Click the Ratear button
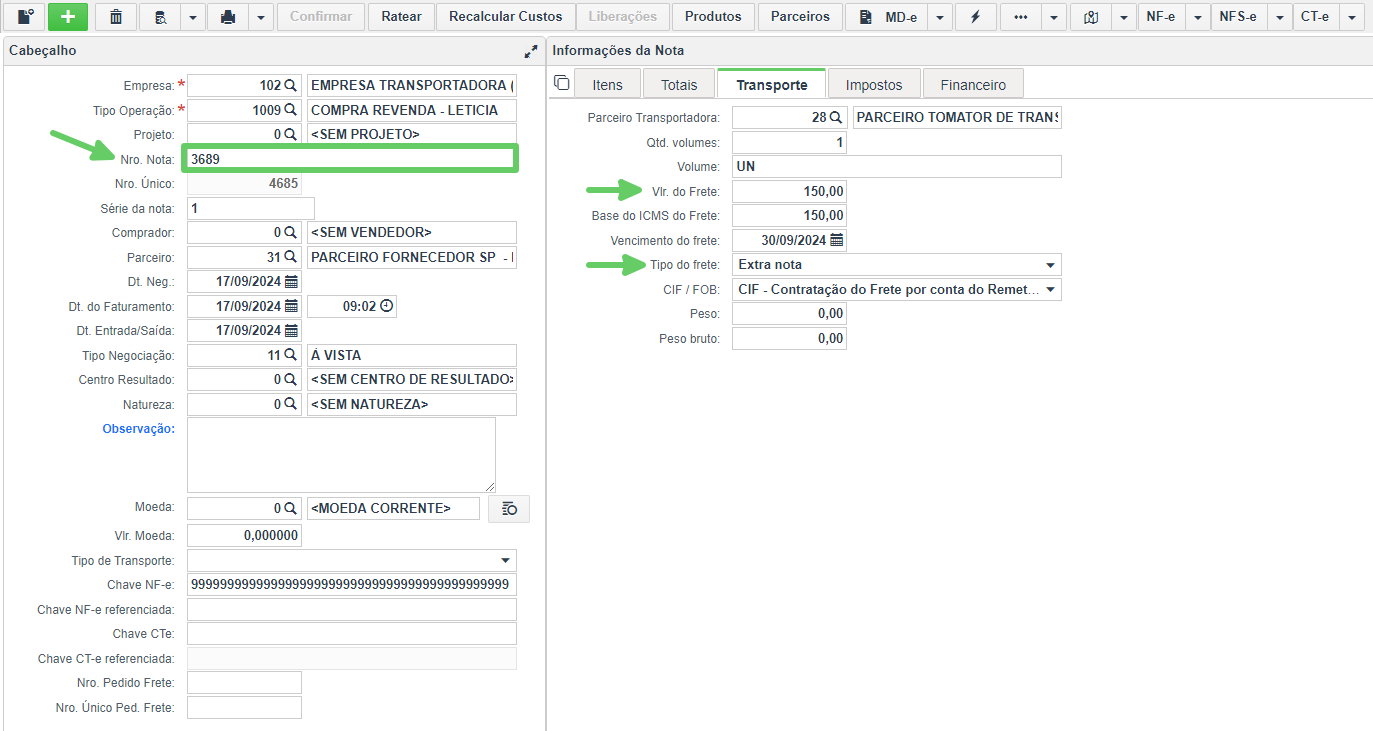Image resolution: width=1373 pixels, height=731 pixels. (401, 17)
